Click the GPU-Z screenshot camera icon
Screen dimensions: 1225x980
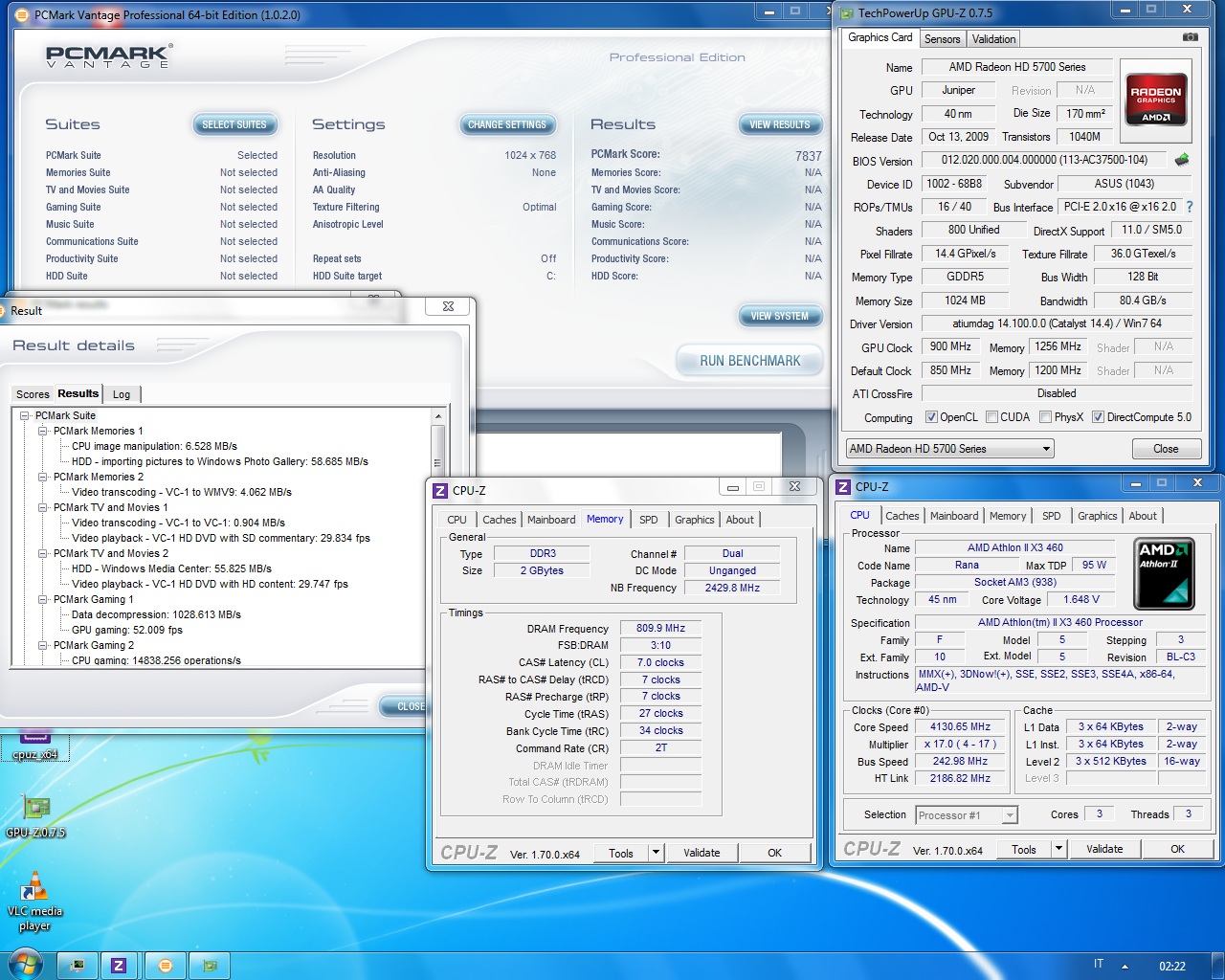1190,37
